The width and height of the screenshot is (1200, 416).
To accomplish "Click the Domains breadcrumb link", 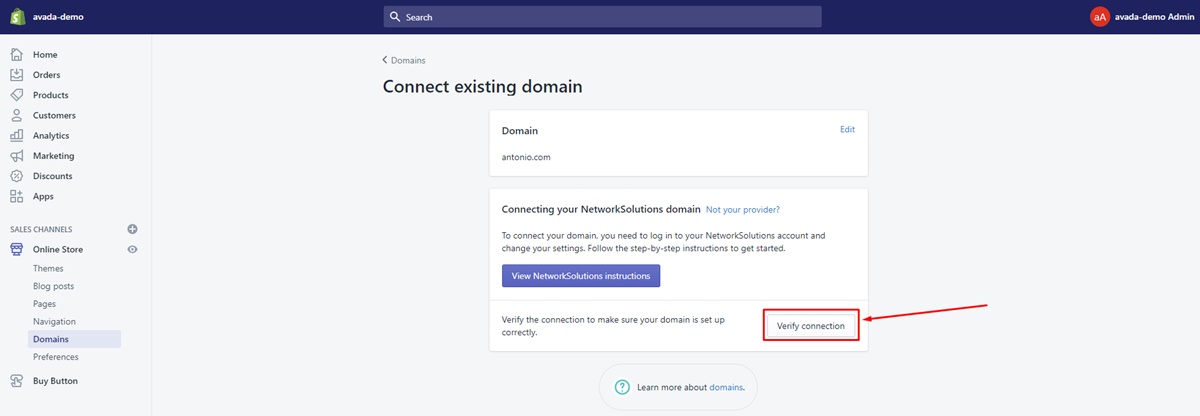I will point(408,61).
